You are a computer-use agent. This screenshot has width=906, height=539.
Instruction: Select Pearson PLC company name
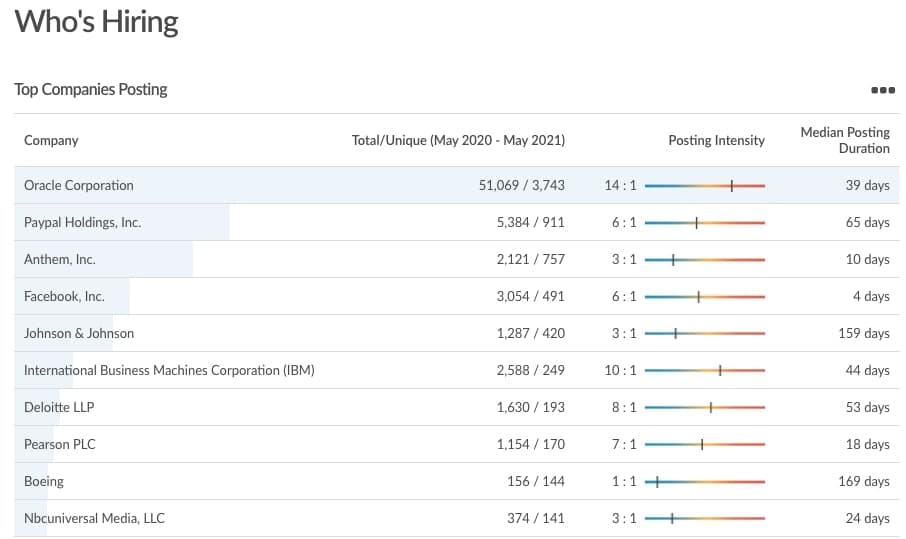click(60, 444)
